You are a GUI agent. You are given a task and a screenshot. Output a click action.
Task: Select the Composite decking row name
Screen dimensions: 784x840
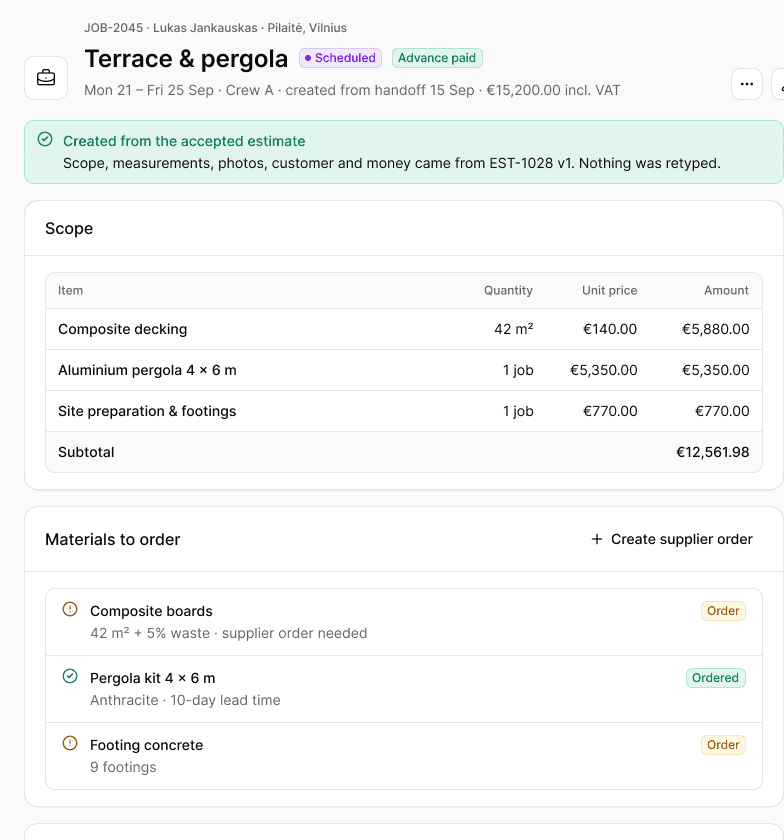(x=123, y=329)
